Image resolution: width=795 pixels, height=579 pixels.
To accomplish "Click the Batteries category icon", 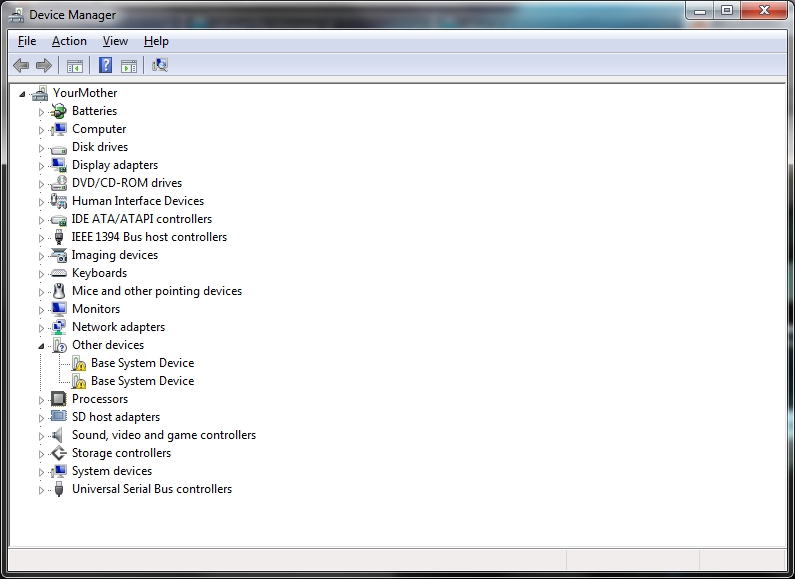I will tap(59, 111).
